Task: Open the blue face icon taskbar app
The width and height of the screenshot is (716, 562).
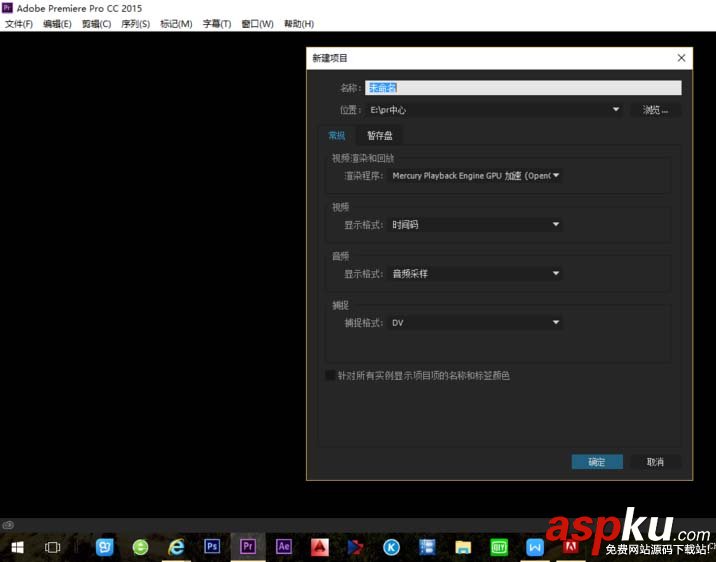Action: click(105, 547)
